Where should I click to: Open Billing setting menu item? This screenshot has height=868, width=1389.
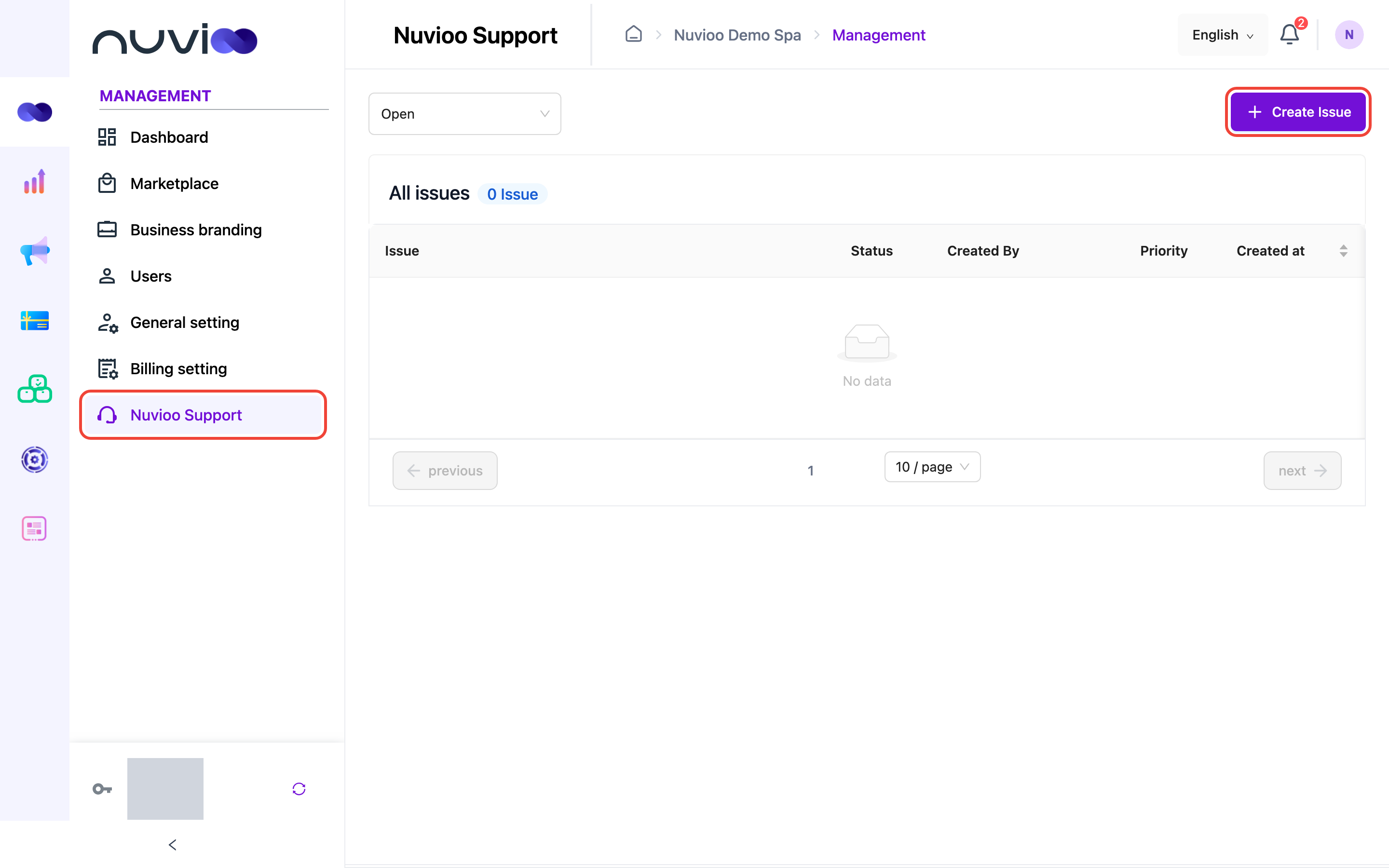pyautogui.click(x=203, y=368)
